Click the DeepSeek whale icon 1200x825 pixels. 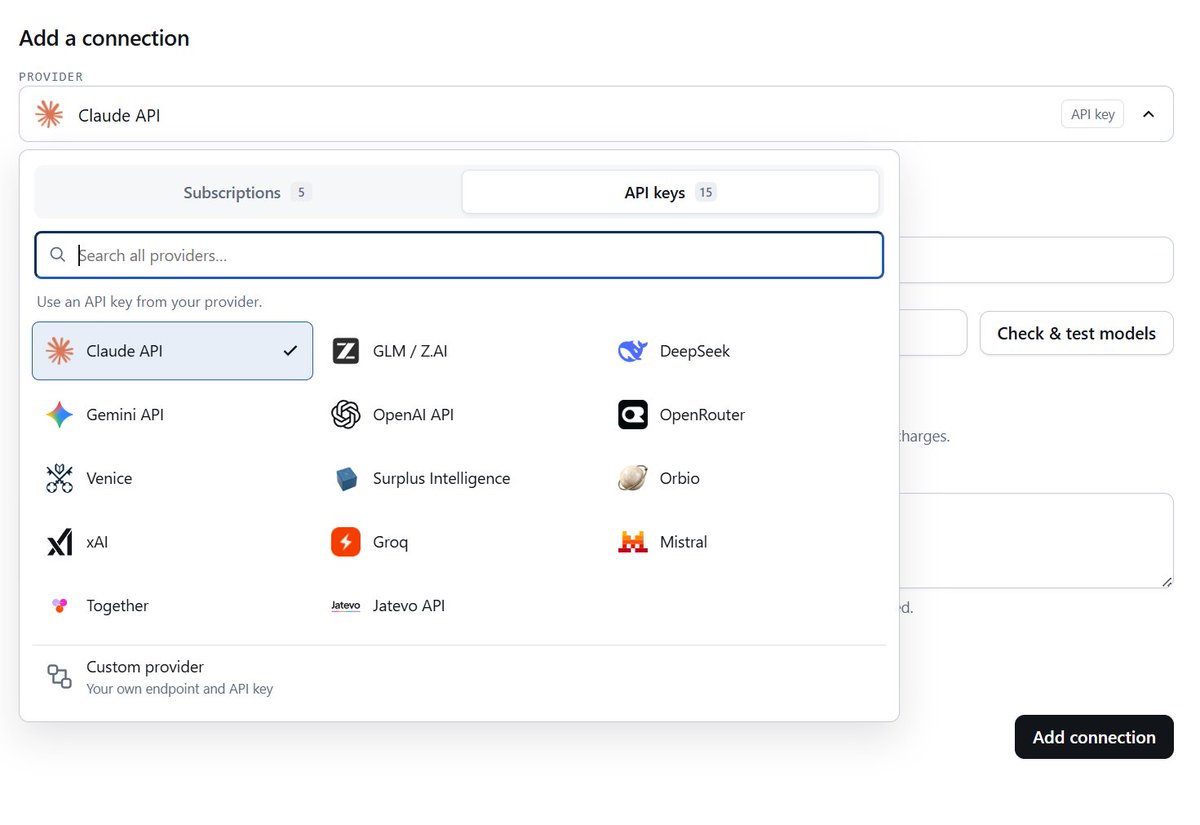(x=633, y=351)
